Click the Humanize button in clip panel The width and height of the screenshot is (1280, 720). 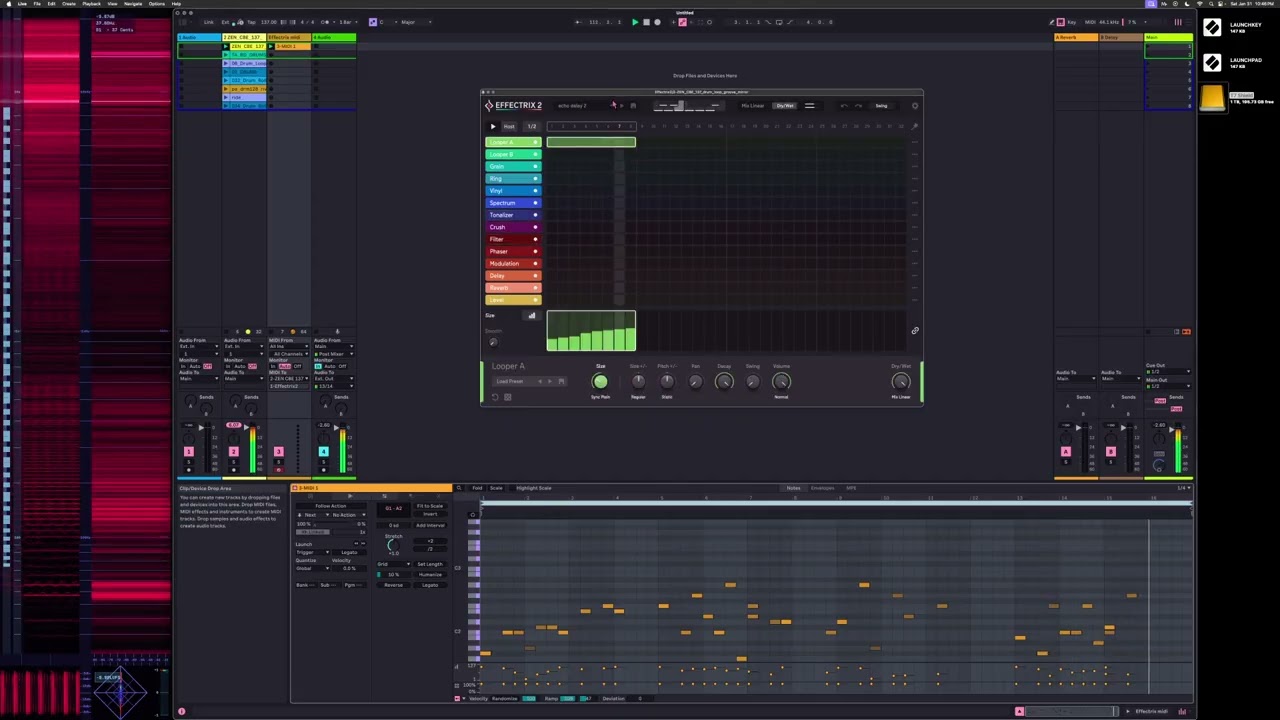tap(430, 575)
